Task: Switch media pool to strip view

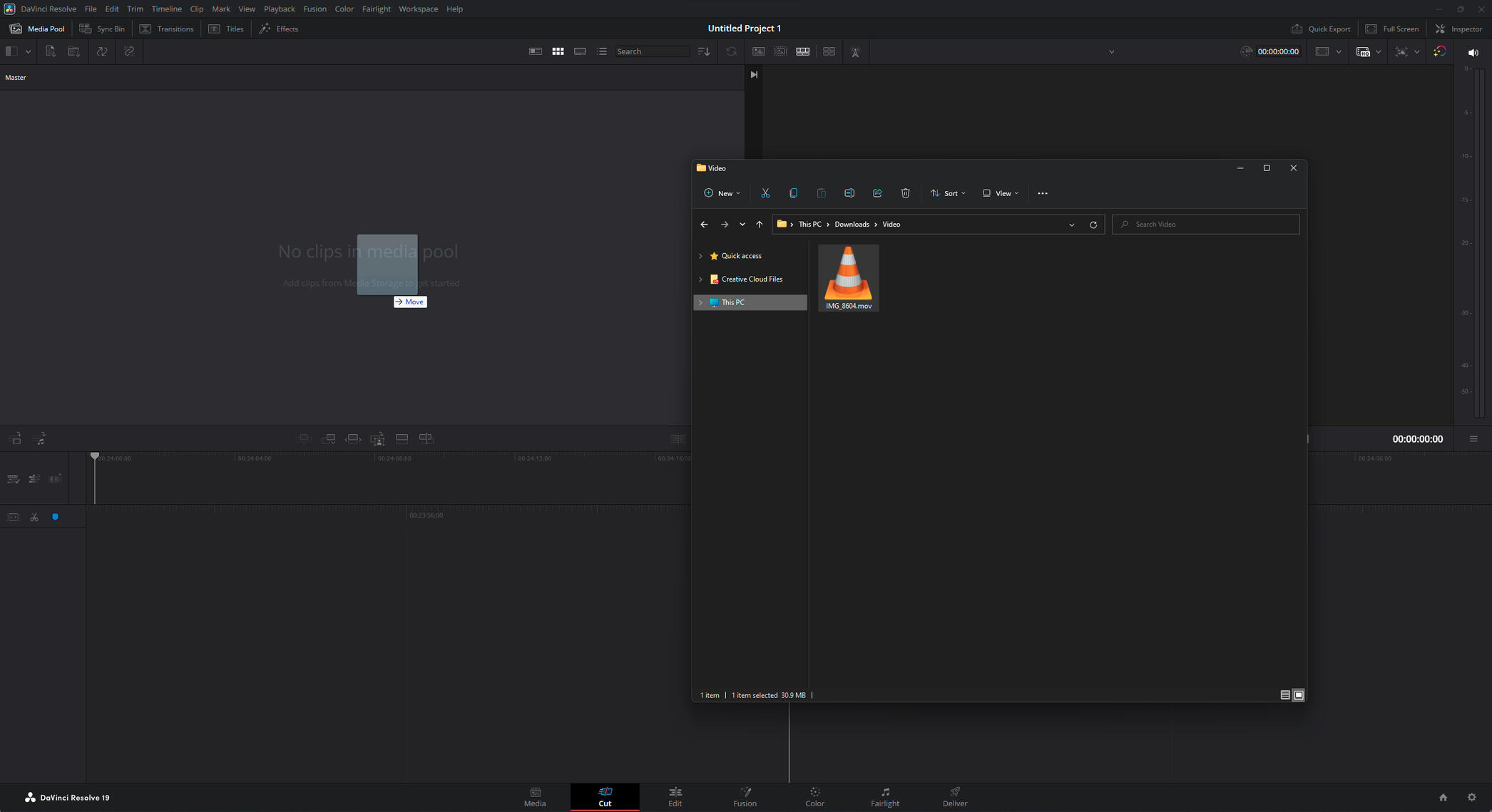Action: tap(580, 51)
